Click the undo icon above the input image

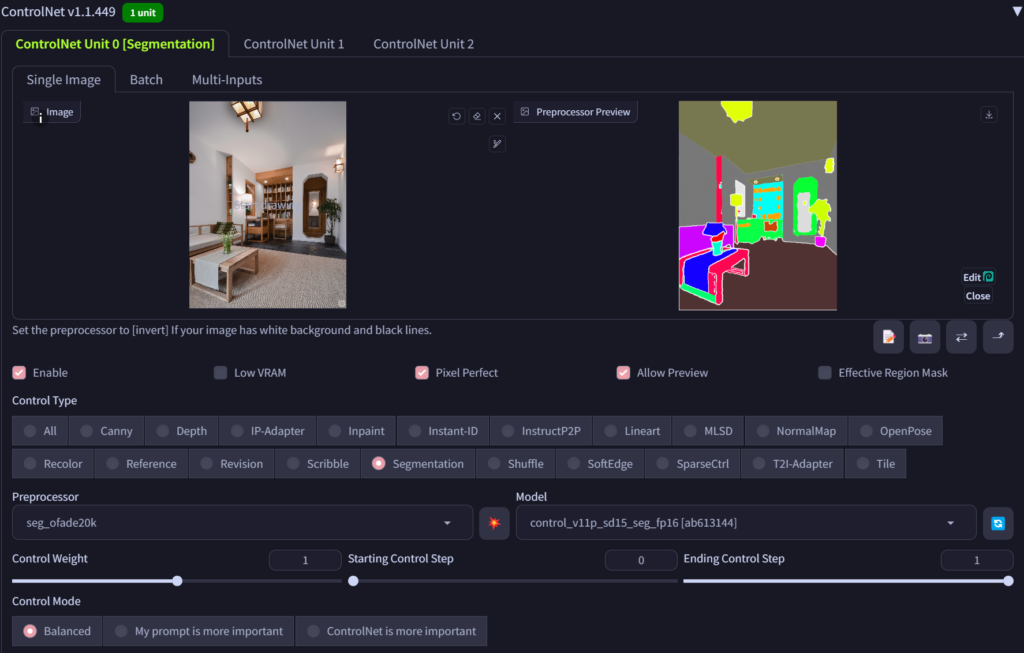pos(457,116)
